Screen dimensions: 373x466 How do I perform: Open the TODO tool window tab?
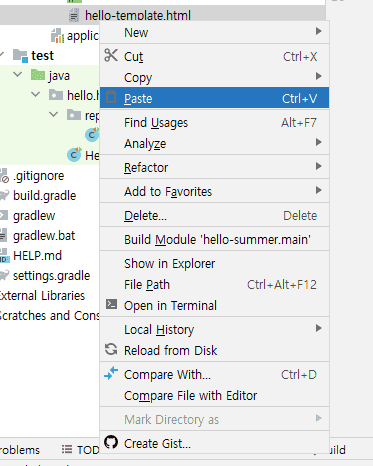point(81,450)
